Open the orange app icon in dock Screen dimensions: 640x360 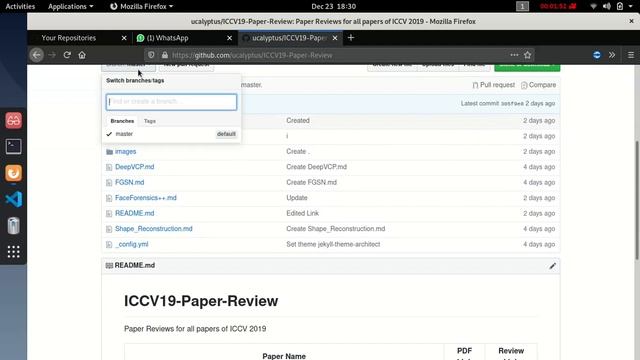(13, 173)
